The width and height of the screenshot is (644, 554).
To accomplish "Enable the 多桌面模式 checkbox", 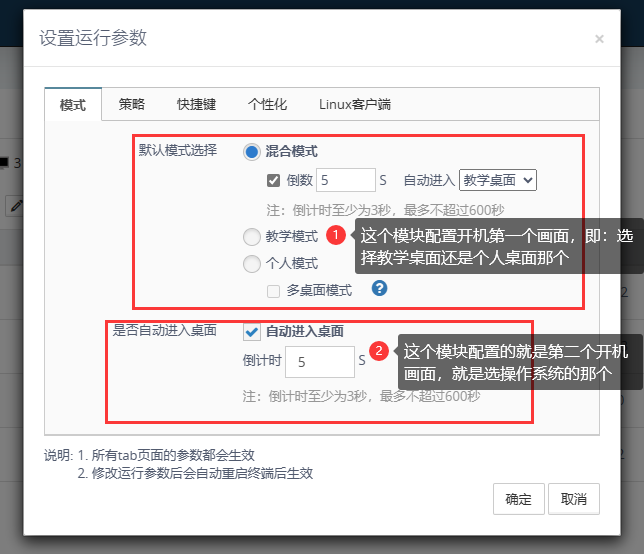I will 273,291.
